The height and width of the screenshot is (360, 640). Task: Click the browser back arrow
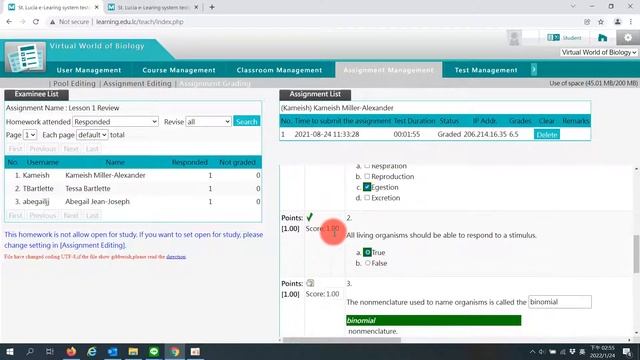pyautogui.click(x=9, y=22)
